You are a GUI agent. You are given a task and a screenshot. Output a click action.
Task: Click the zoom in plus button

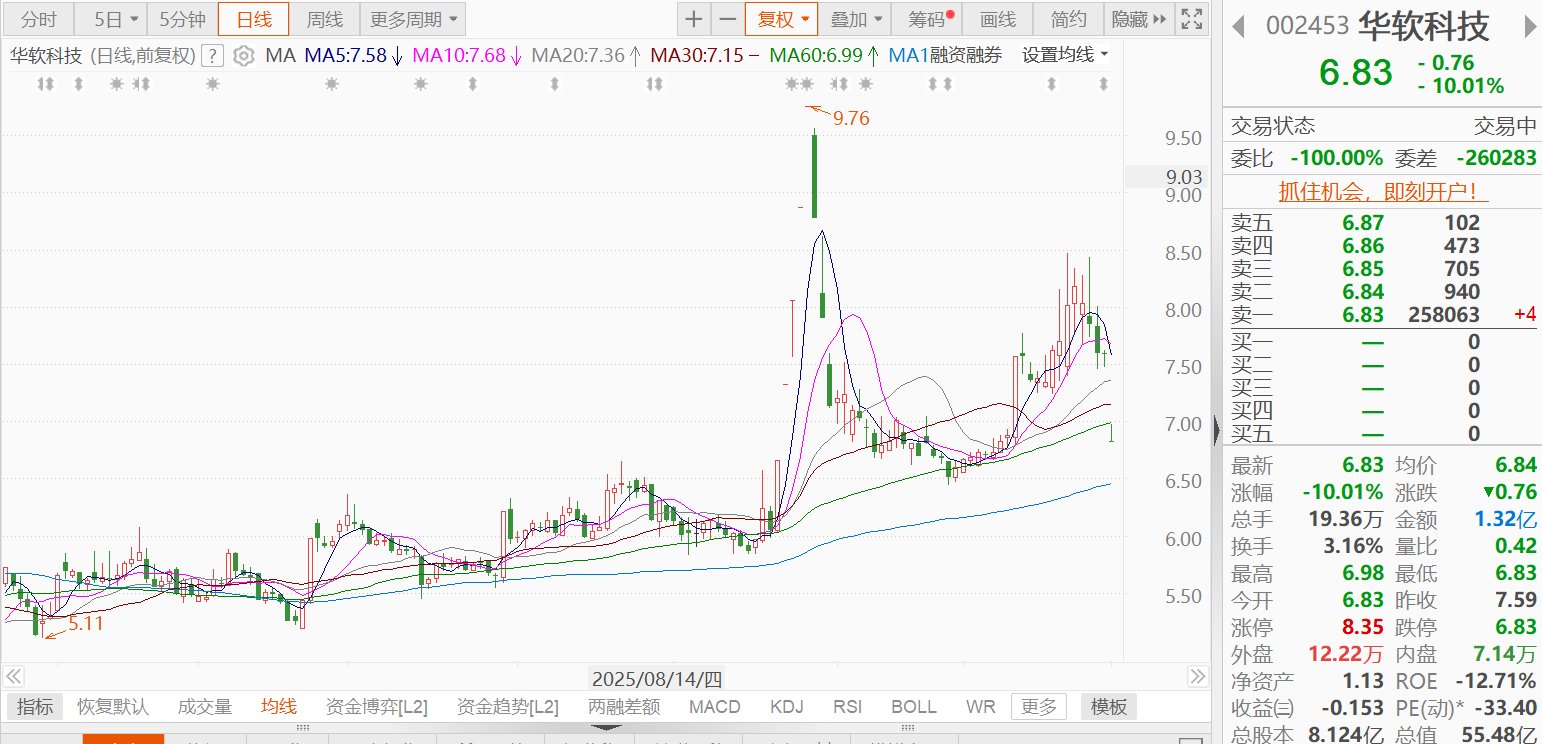click(693, 19)
